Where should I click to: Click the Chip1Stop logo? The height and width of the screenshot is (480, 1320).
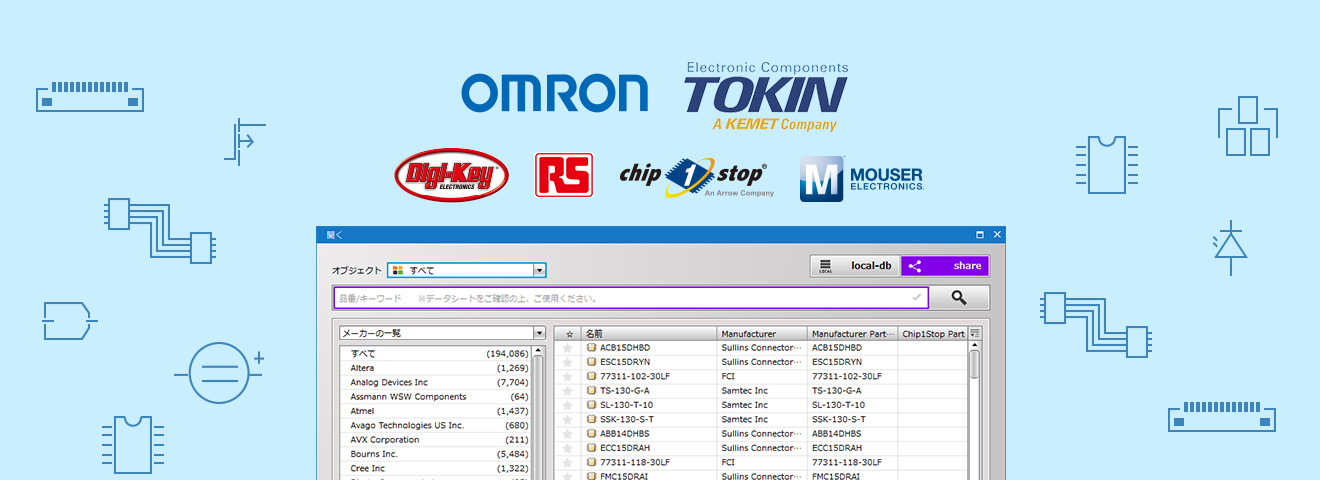pos(697,175)
